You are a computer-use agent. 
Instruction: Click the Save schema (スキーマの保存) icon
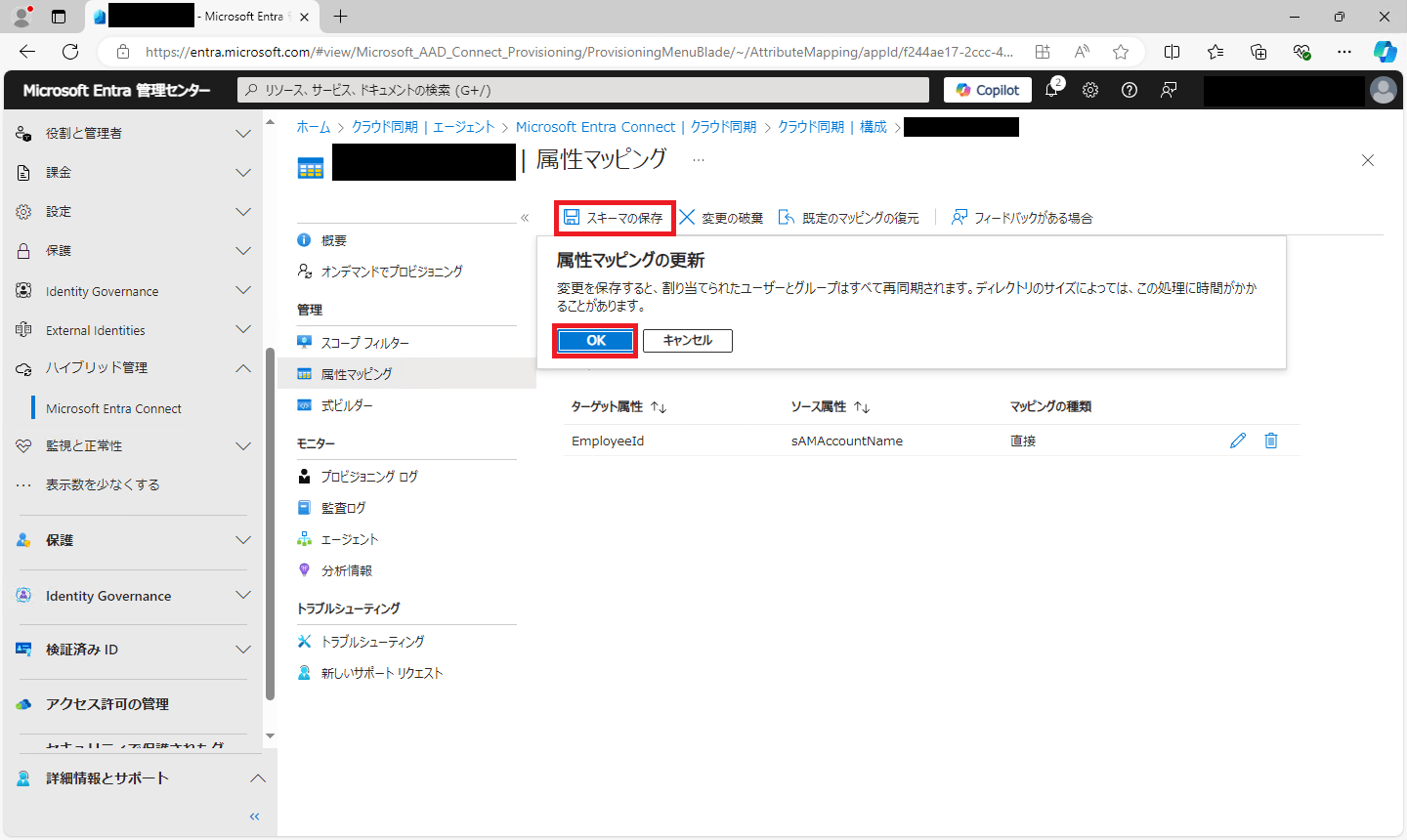pyautogui.click(x=572, y=217)
